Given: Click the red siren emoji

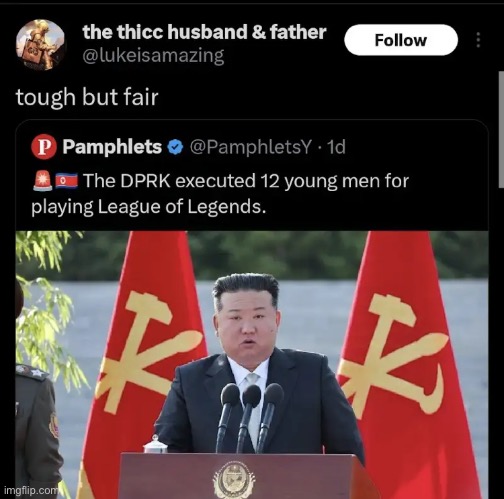Looking at the screenshot, I should 43,180.
